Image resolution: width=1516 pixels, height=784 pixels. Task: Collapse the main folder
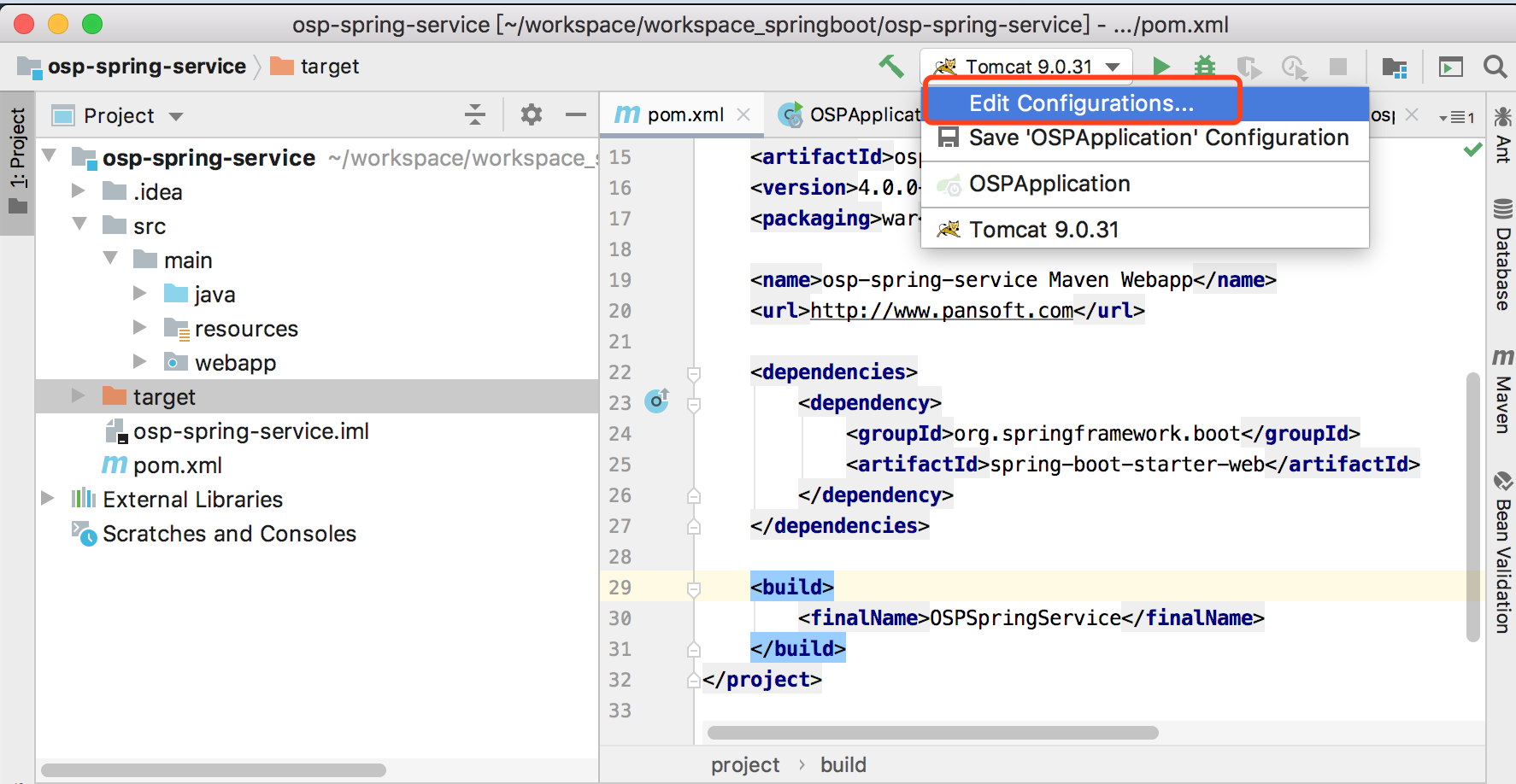pyautogui.click(x=111, y=258)
